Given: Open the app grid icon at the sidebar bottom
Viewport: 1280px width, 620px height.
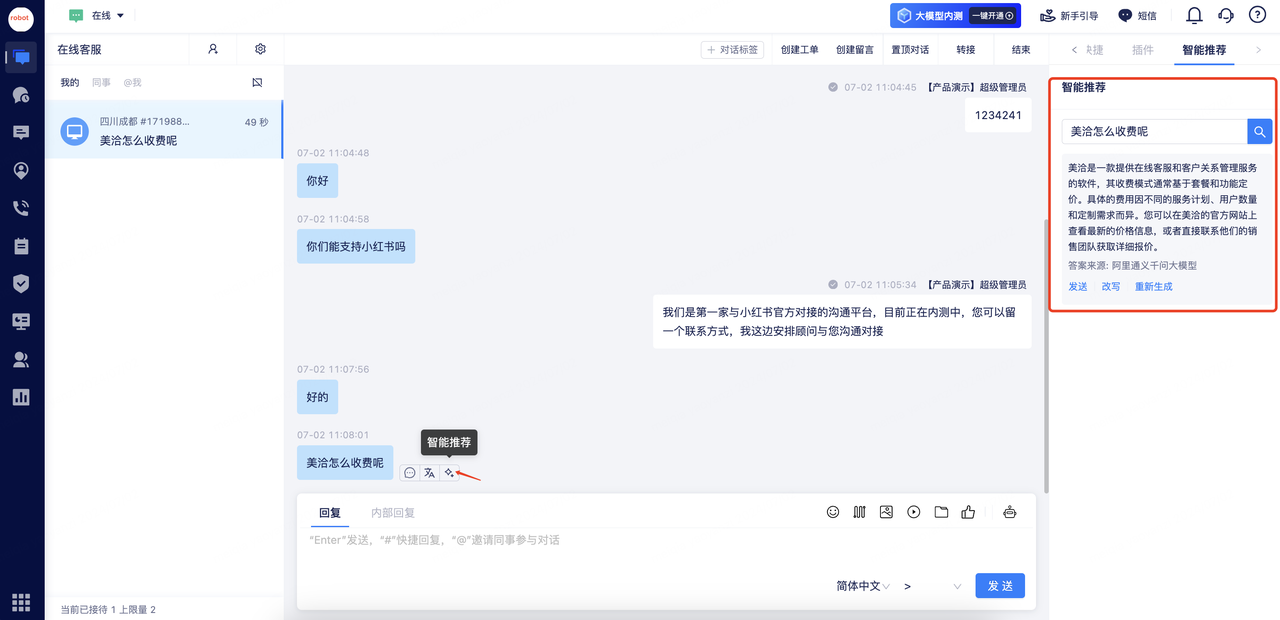Looking at the screenshot, I should pos(21,601).
